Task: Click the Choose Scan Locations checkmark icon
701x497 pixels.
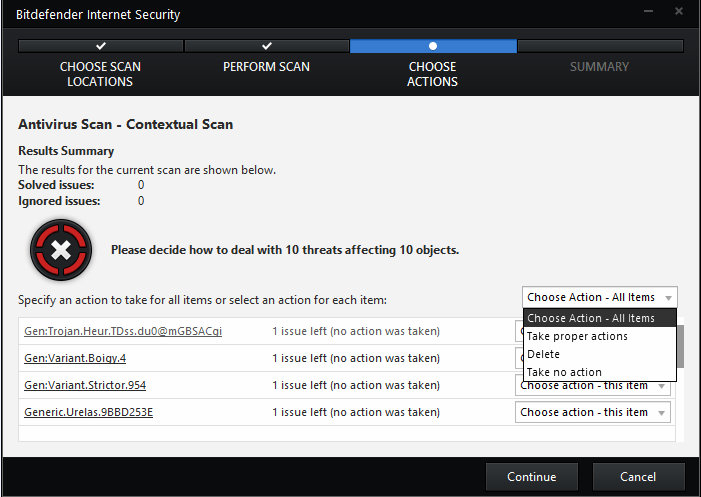Action: click(101, 46)
